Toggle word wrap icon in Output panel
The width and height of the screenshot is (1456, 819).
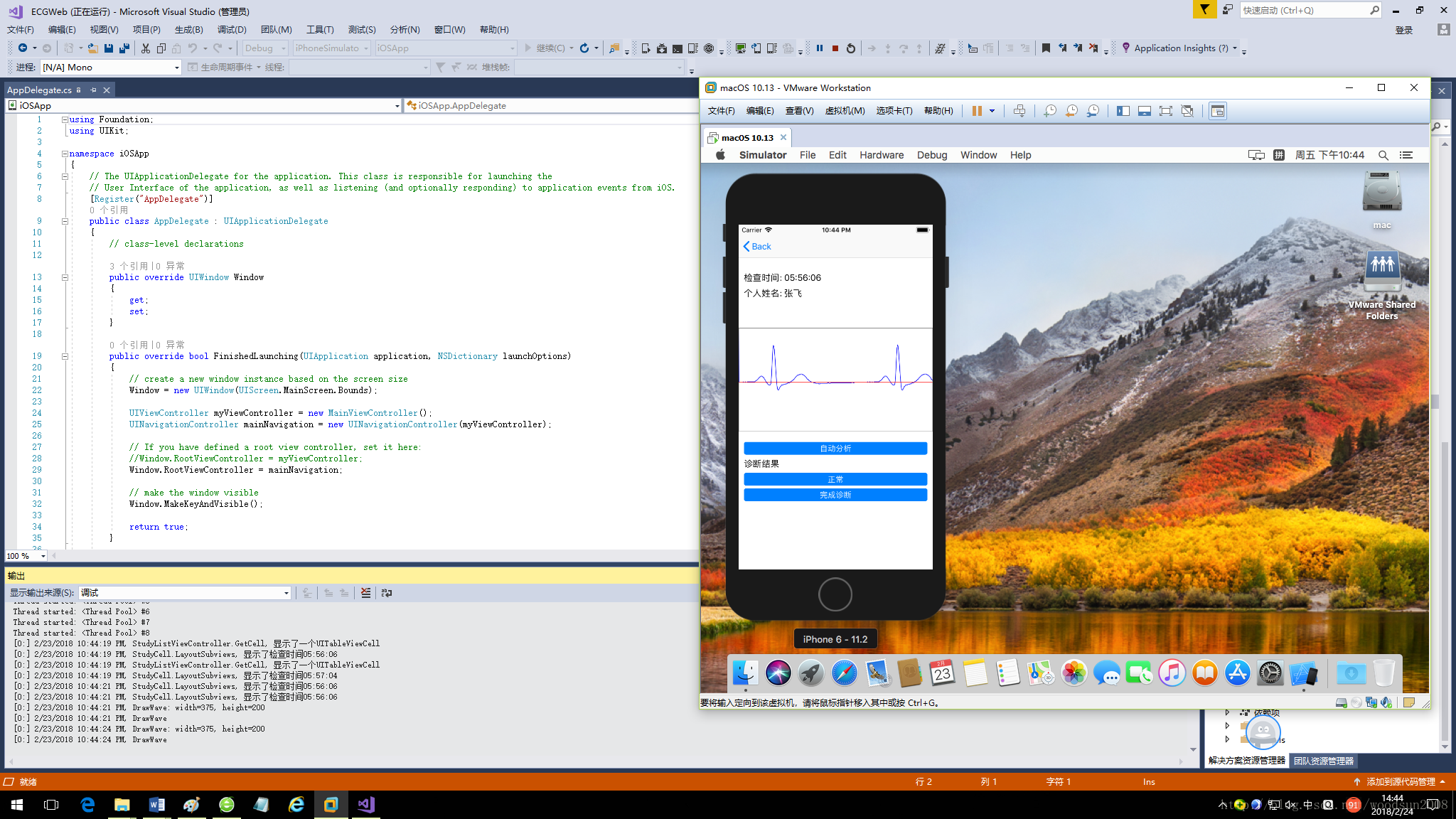point(387,593)
